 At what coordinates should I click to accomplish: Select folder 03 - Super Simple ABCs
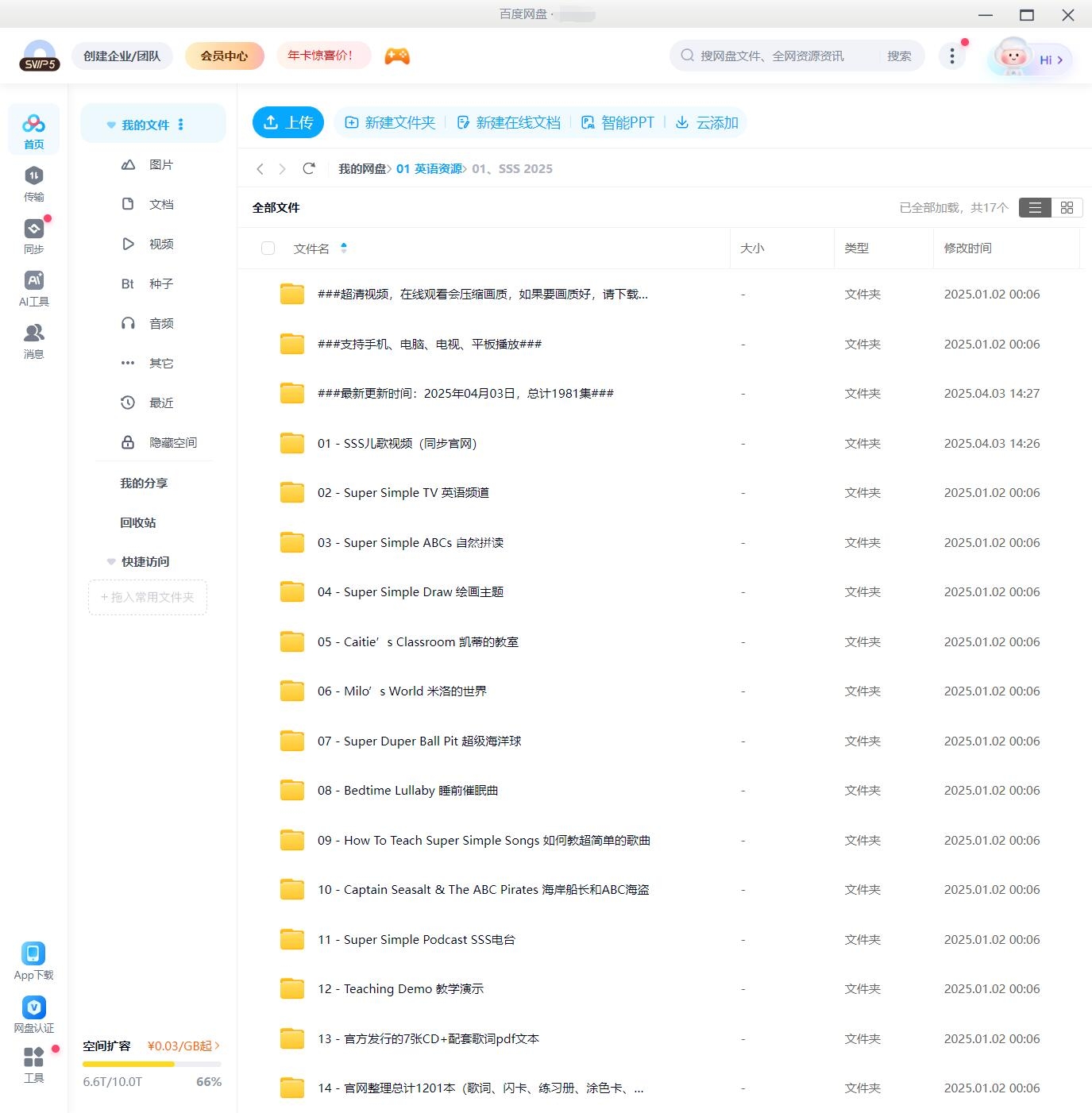click(x=661, y=542)
